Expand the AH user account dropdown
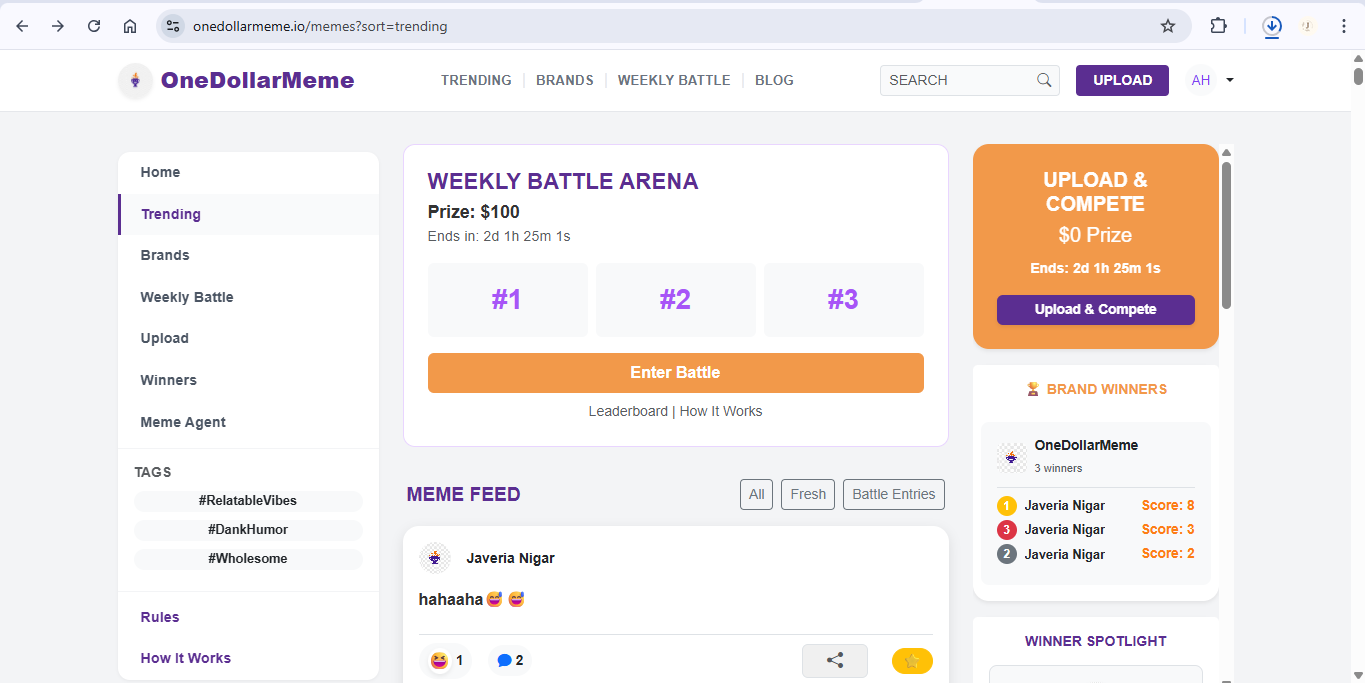The image size is (1365, 683). click(1229, 80)
